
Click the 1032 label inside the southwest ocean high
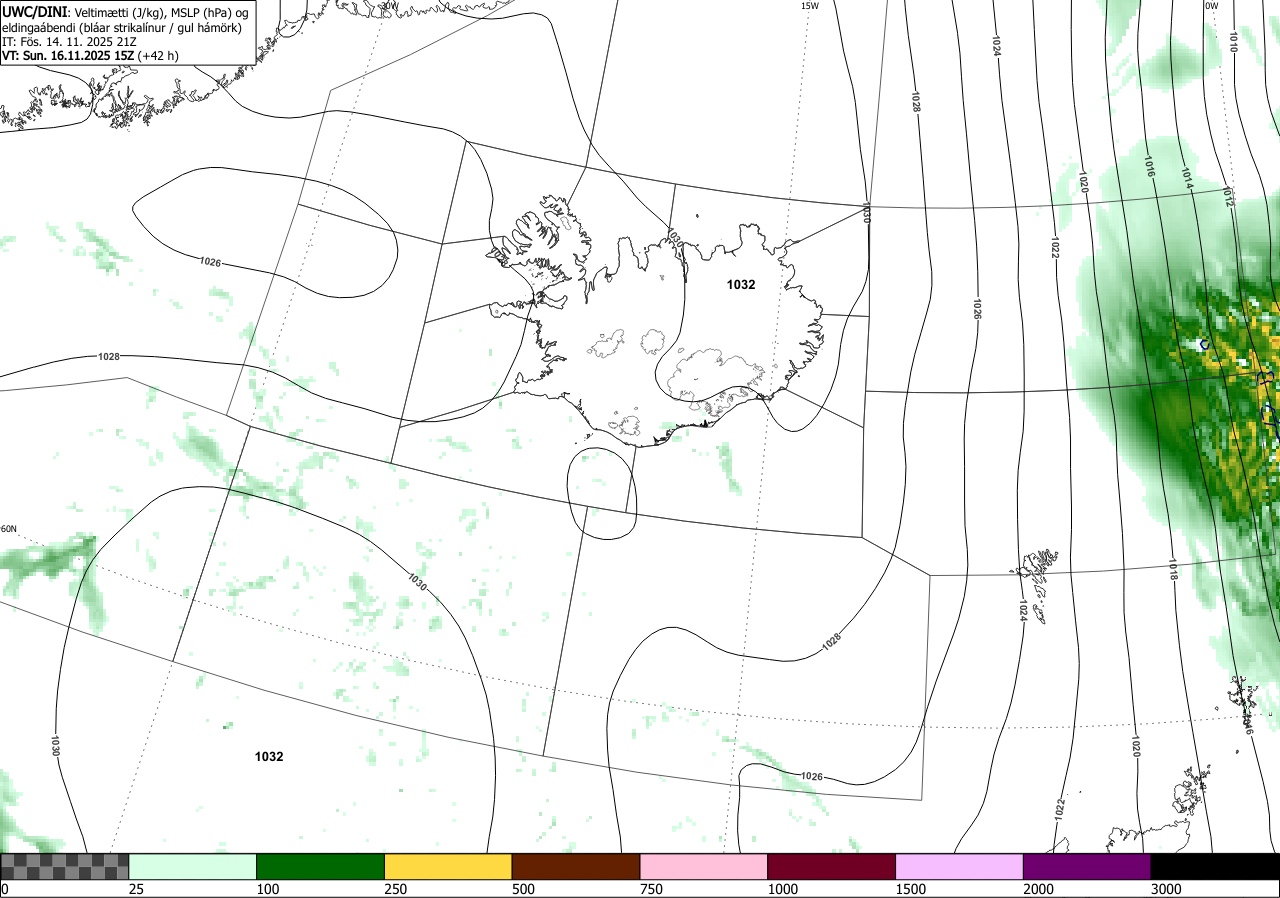click(x=269, y=757)
